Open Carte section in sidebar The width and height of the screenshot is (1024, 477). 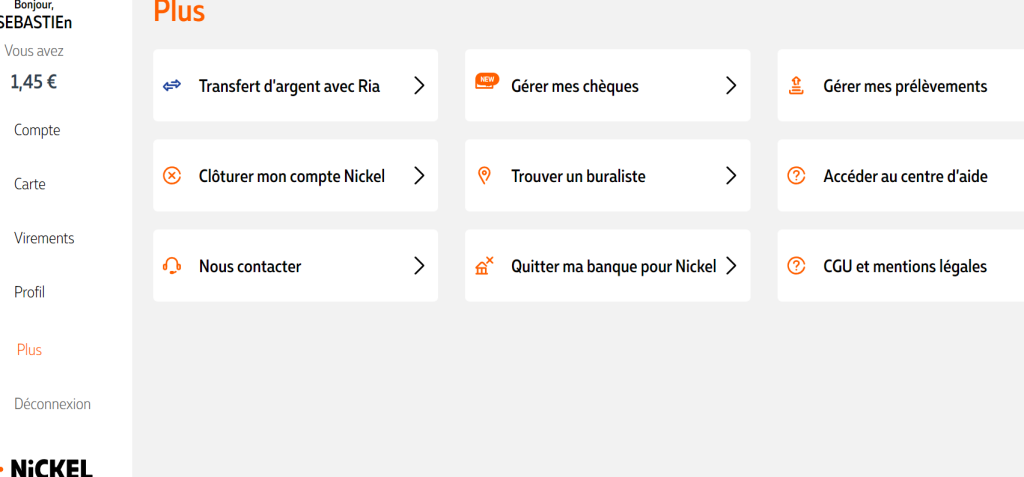point(29,184)
